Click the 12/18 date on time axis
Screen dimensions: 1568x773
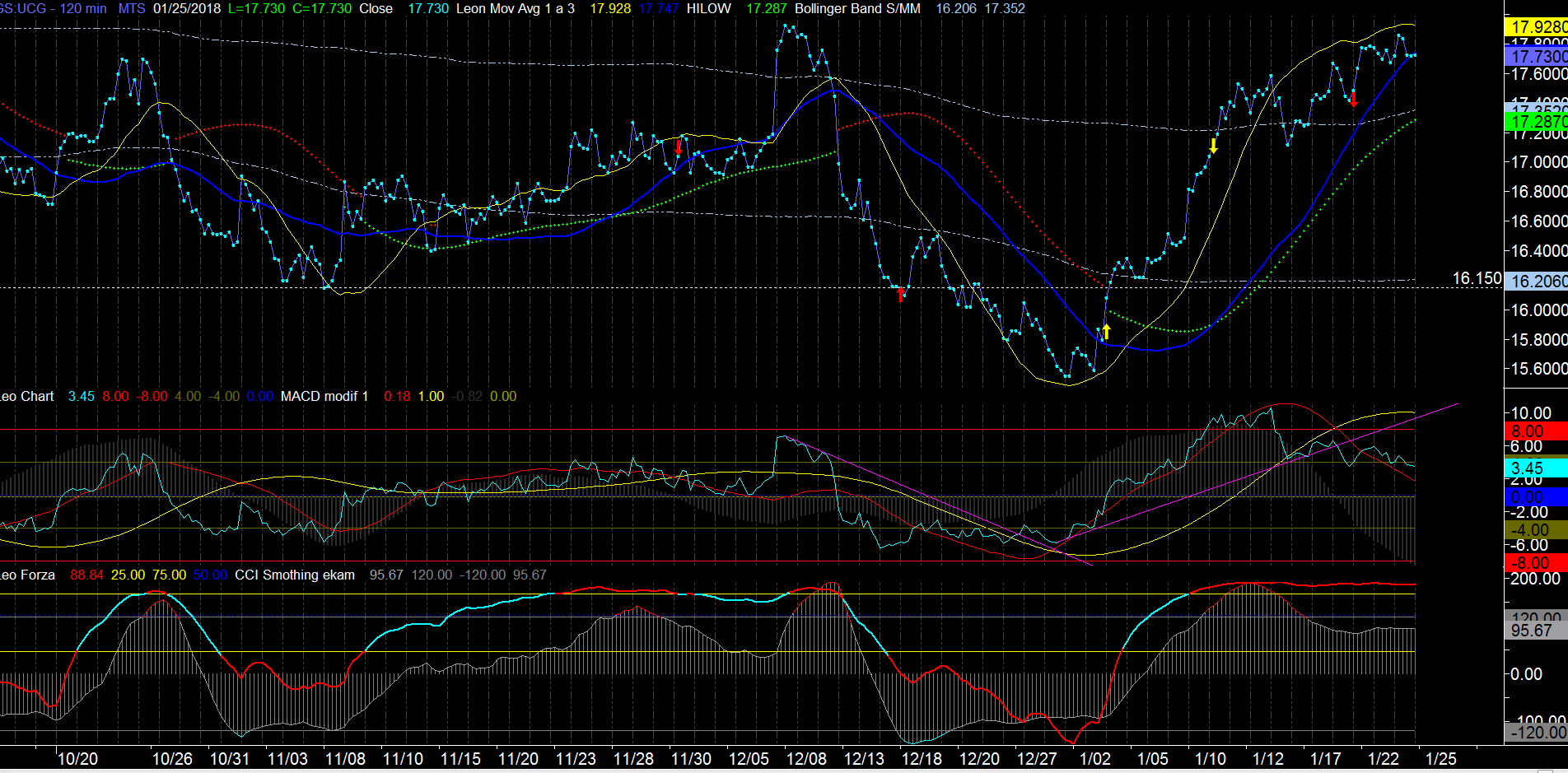click(x=922, y=759)
